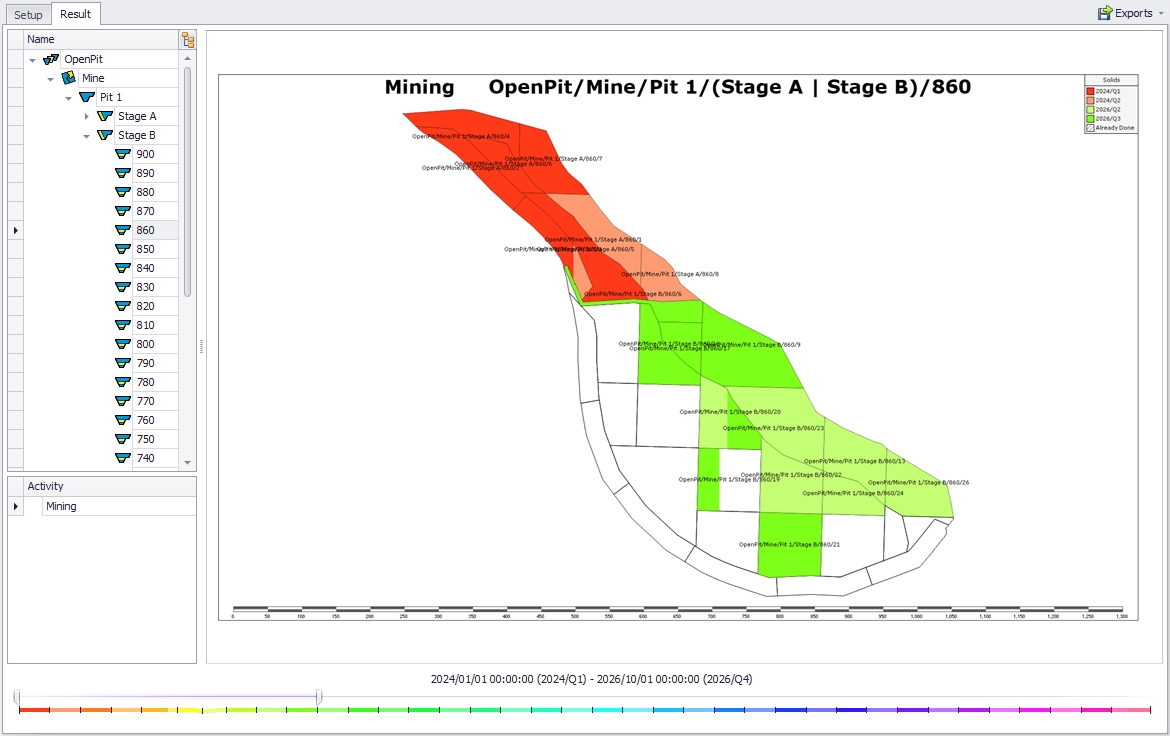The height and width of the screenshot is (736, 1170).
Task: Click the icon beside bench 880
Action: pos(123,192)
